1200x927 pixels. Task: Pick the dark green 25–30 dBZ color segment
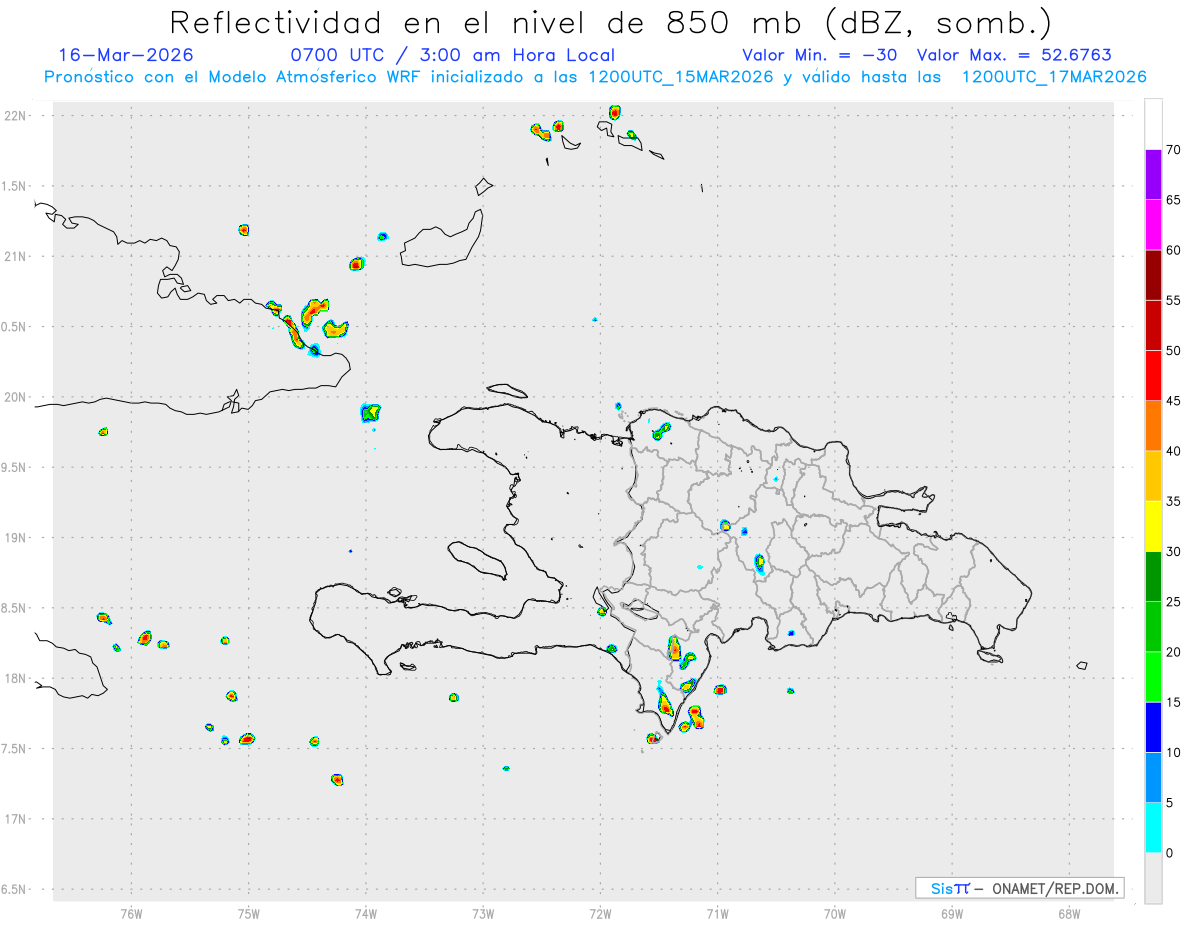click(x=1153, y=577)
